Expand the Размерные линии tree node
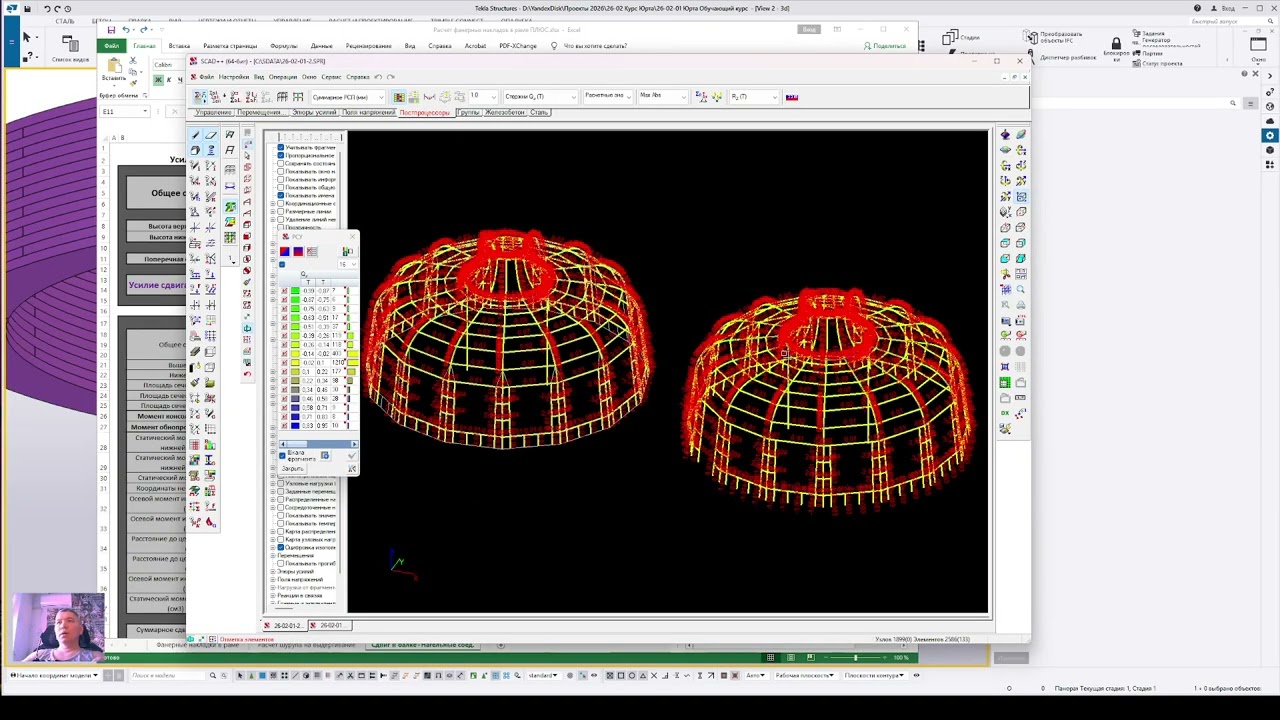Viewport: 1280px width, 720px height. tap(273, 212)
